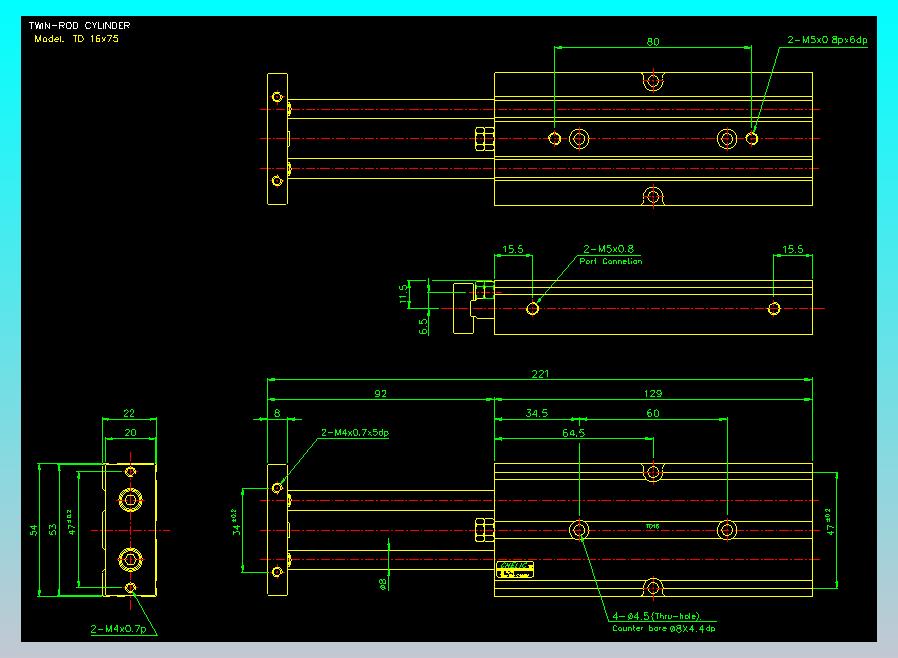Viewport: 898px width, 658px height.
Task: Click the 11.5 dimension in side view
Action: (x=403, y=294)
